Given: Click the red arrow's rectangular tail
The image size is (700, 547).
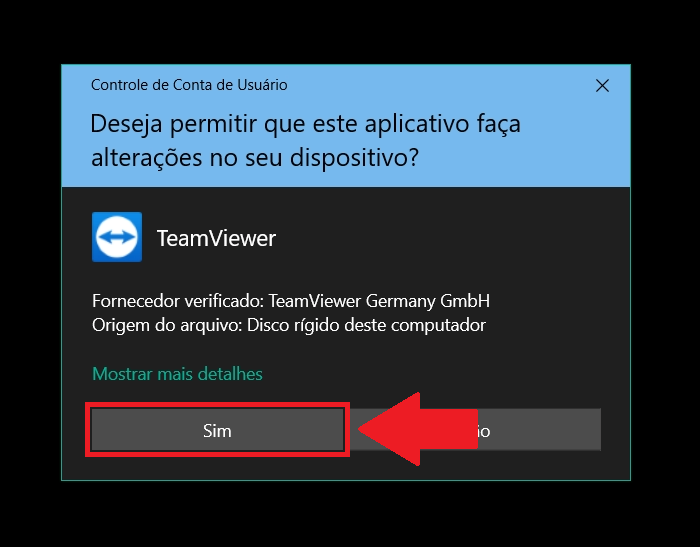Looking at the screenshot, I should coord(449,429).
